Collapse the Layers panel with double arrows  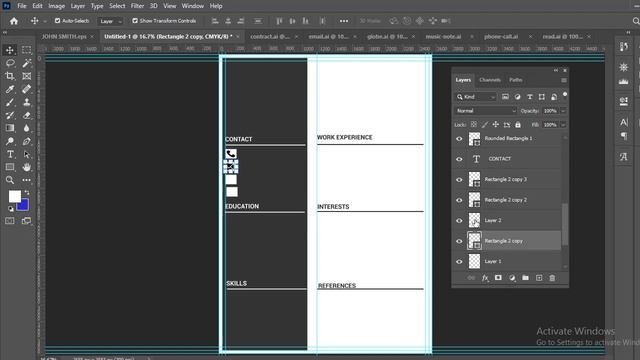[556, 70]
